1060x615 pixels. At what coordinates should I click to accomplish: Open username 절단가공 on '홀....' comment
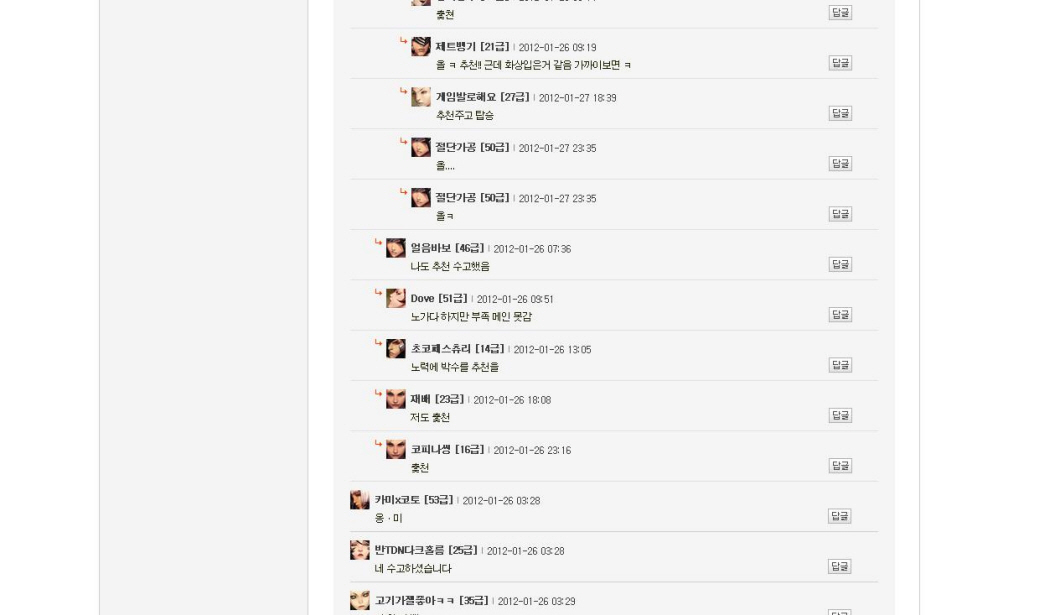472,147
